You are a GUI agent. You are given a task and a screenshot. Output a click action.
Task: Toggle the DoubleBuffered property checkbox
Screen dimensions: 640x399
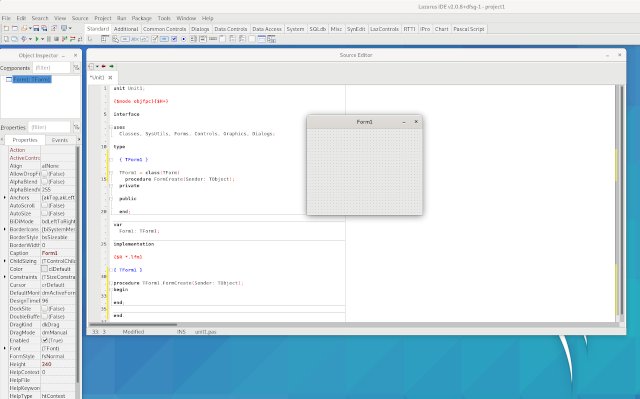pos(44,317)
